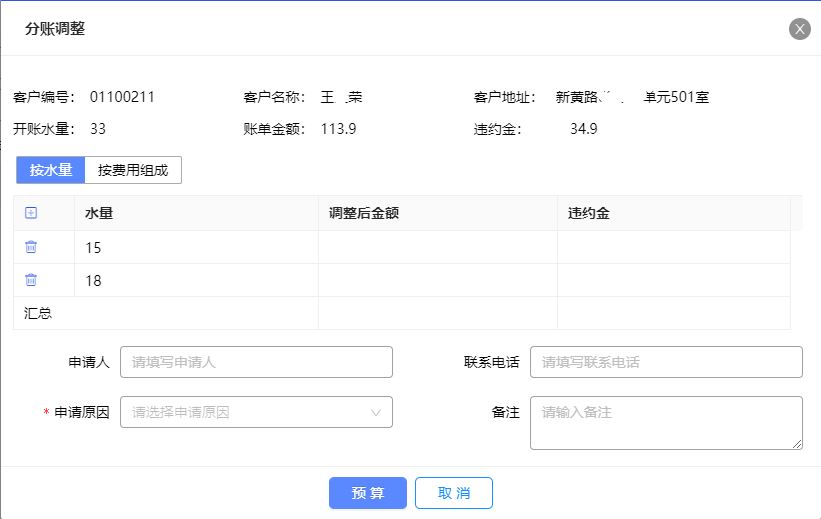Screen dimensions: 821x519
Task: Click the customer address ending 单元501室
Action: pos(632,97)
